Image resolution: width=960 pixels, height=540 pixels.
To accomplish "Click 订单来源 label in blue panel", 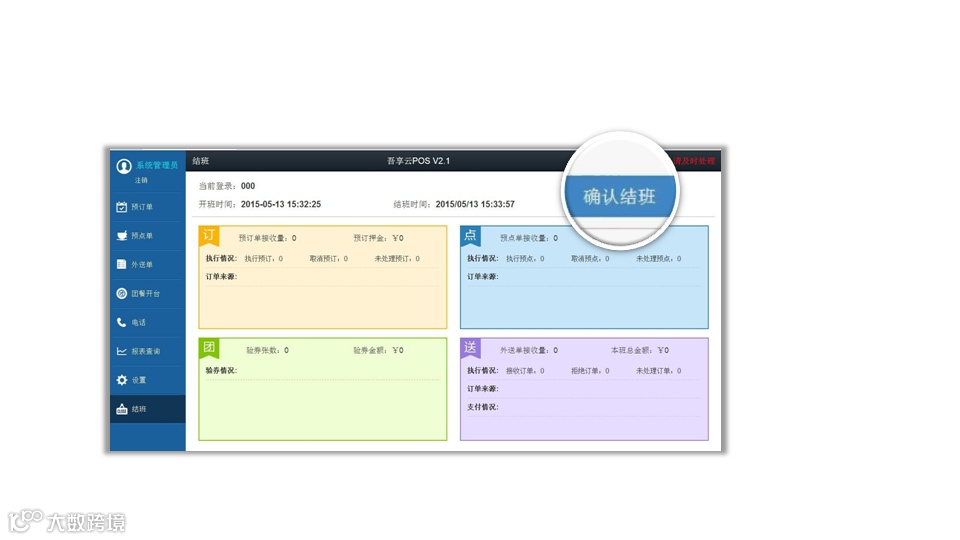I will [482, 277].
